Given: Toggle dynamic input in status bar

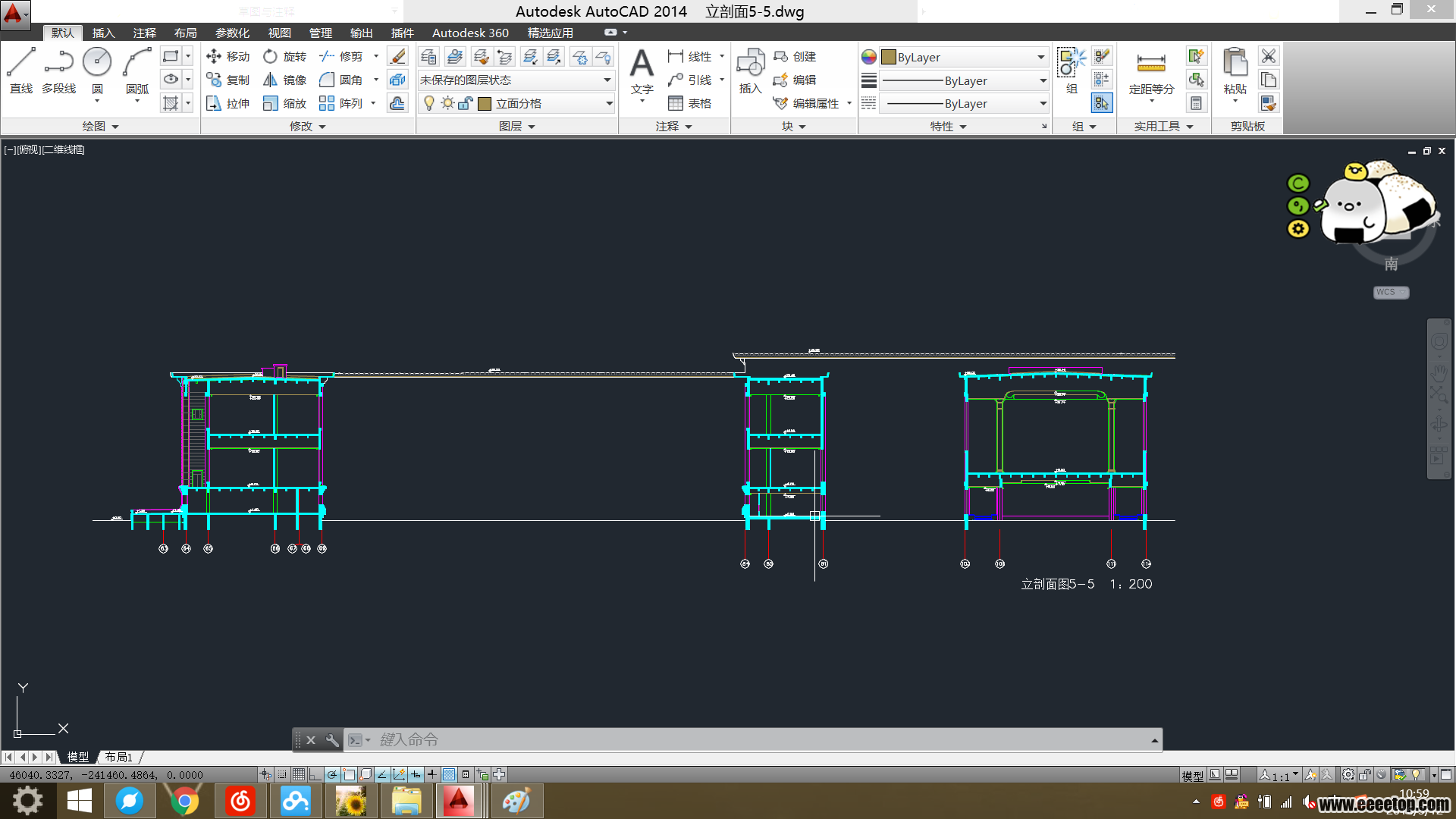Looking at the screenshot, I should (x=416, y=774).
